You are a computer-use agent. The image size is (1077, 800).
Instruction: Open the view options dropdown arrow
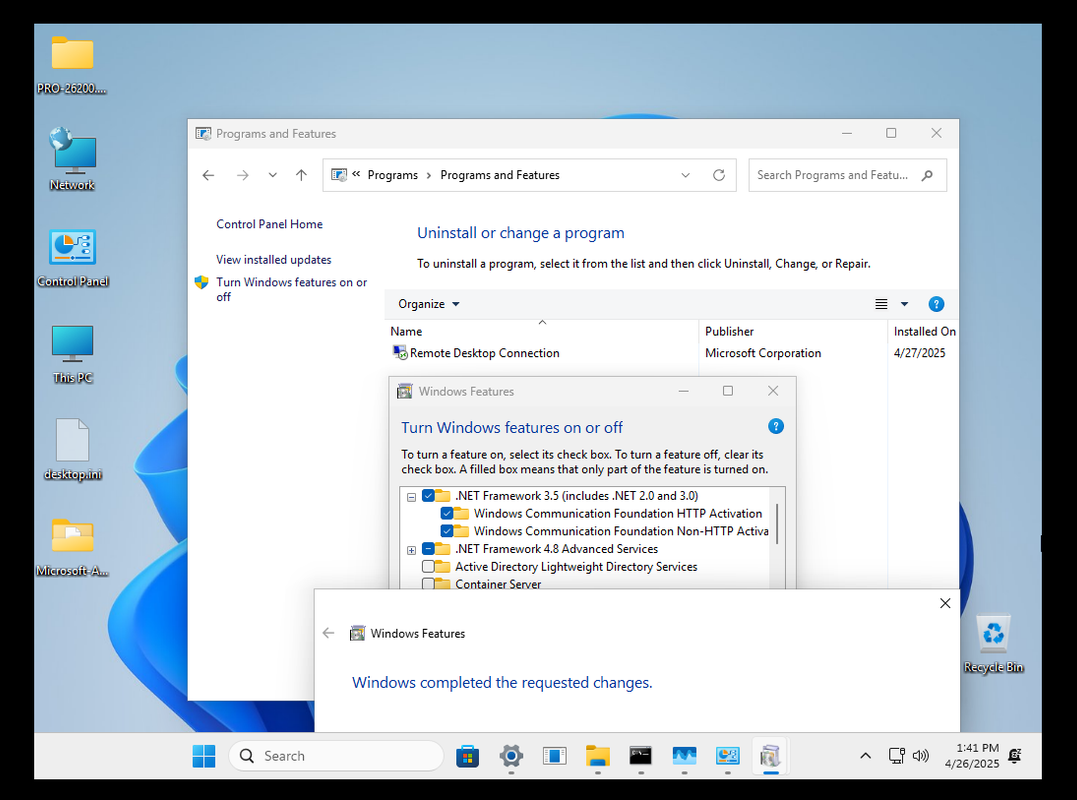[x=905, y=304]
